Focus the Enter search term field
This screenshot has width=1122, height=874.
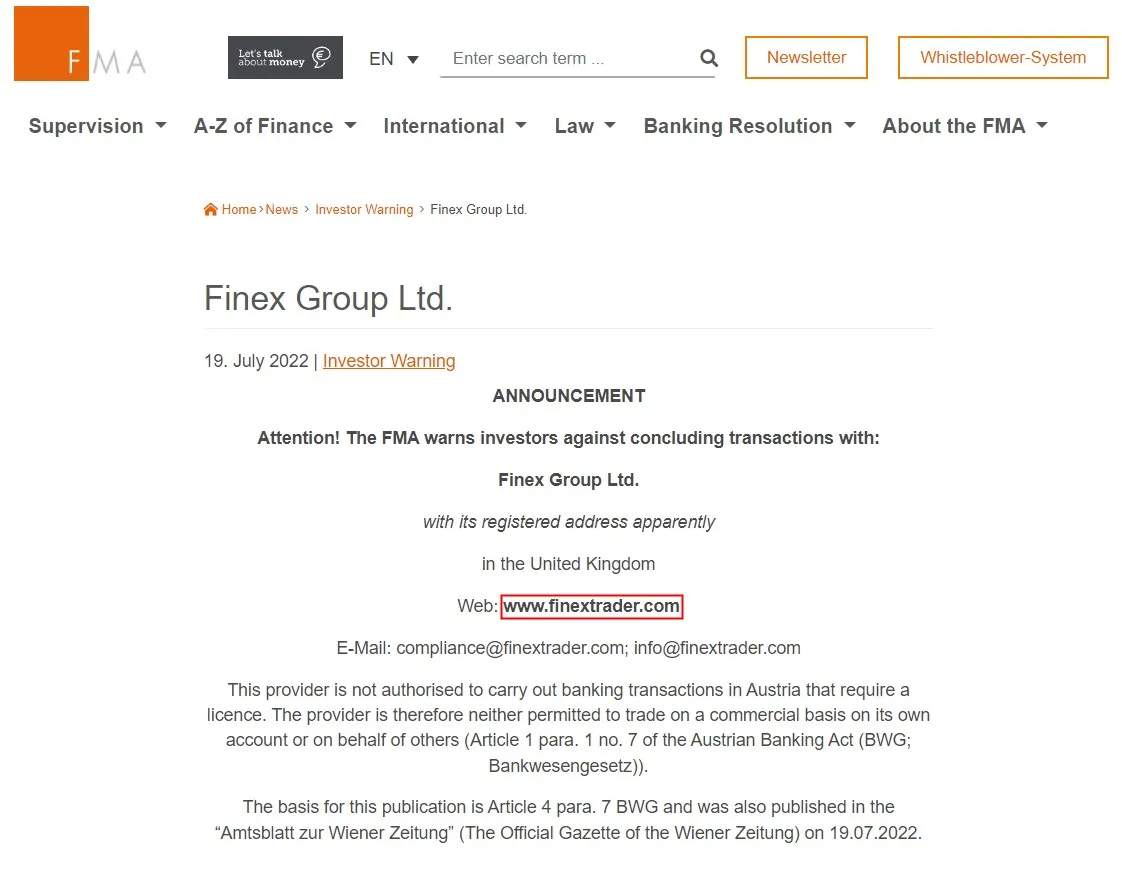569,59
